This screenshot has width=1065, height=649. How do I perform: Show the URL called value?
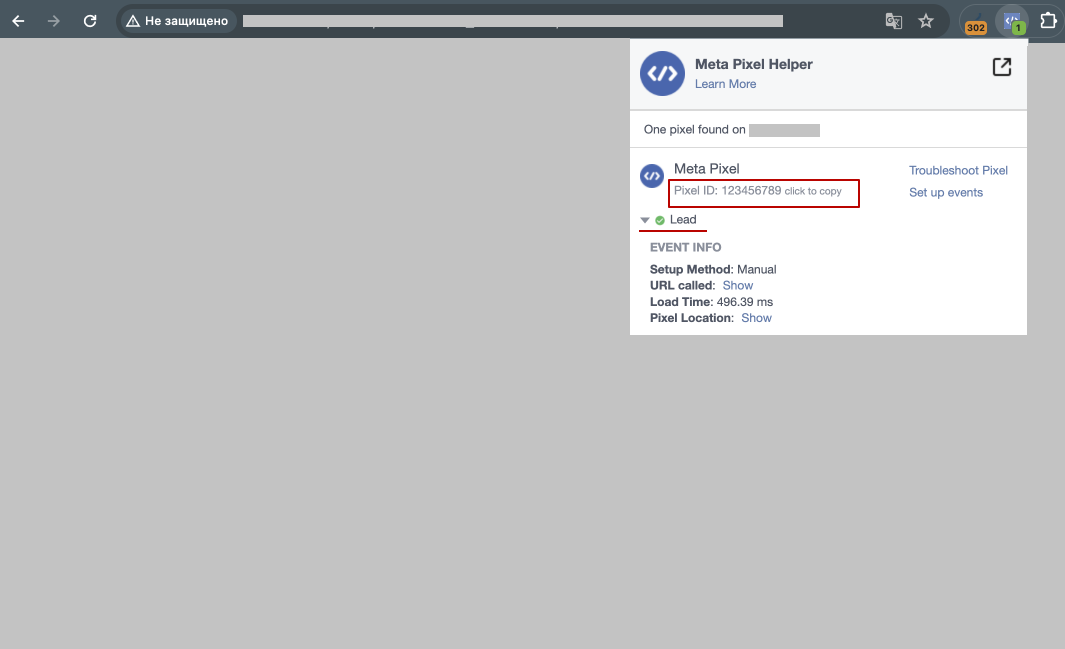738,286
